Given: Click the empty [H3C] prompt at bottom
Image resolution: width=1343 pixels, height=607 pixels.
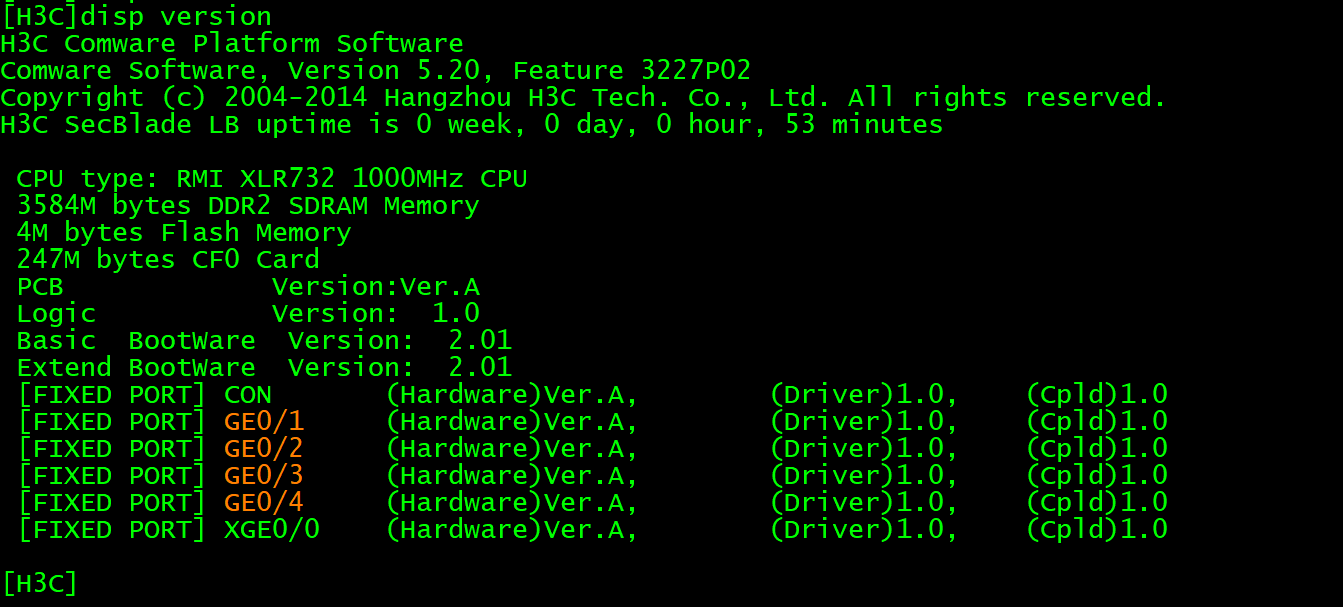Looking at the screenshot, I should click(40, 583).
